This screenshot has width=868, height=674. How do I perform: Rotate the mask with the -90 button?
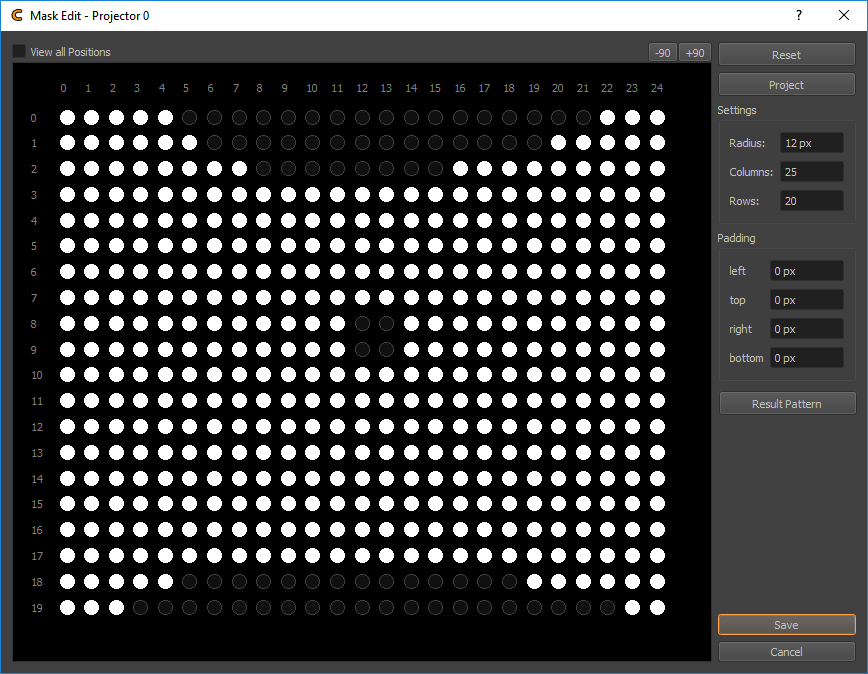663,53
